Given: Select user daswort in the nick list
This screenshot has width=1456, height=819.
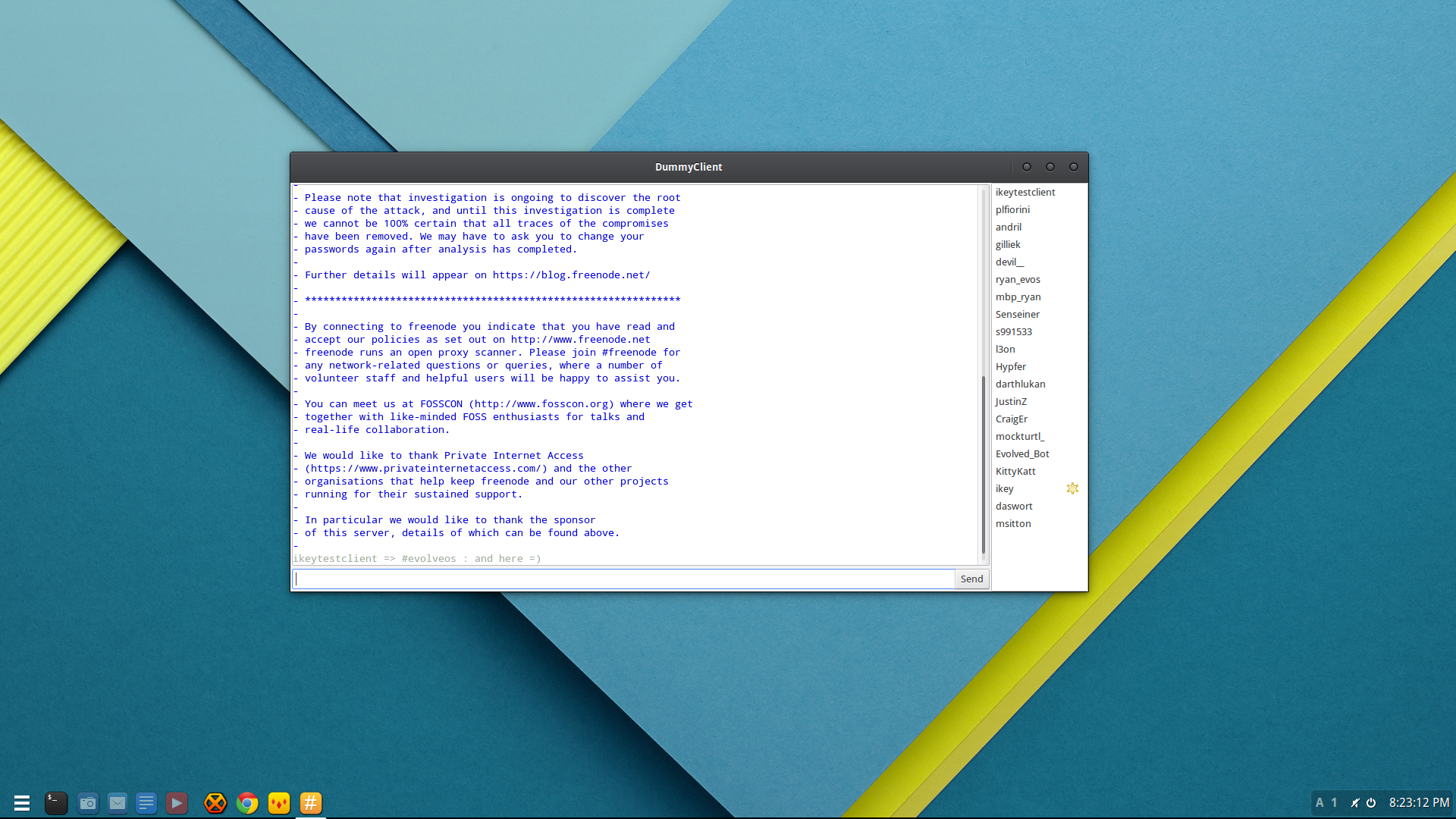Looking at the screenshot, I should 1014,507.
